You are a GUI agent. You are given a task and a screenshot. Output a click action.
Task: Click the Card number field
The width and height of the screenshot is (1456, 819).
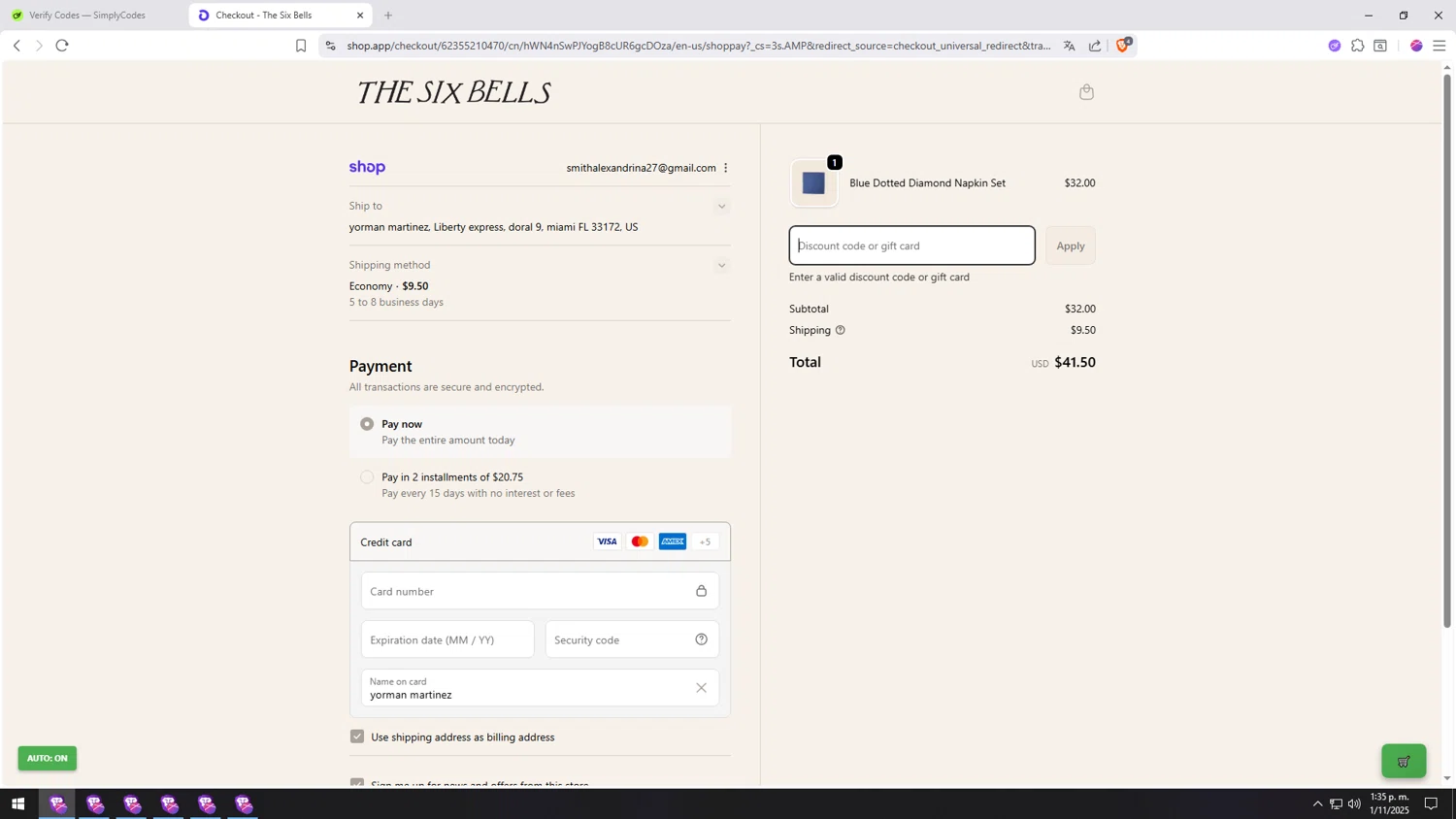540,591
